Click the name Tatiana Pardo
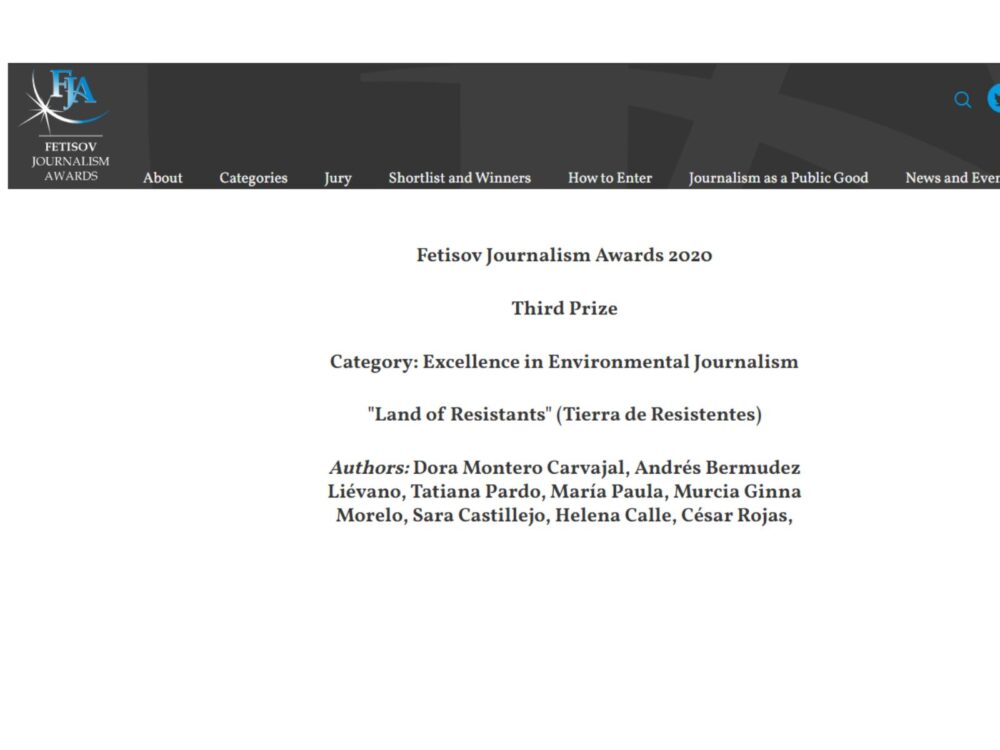Screen dimensions: 1000x750 475,491
